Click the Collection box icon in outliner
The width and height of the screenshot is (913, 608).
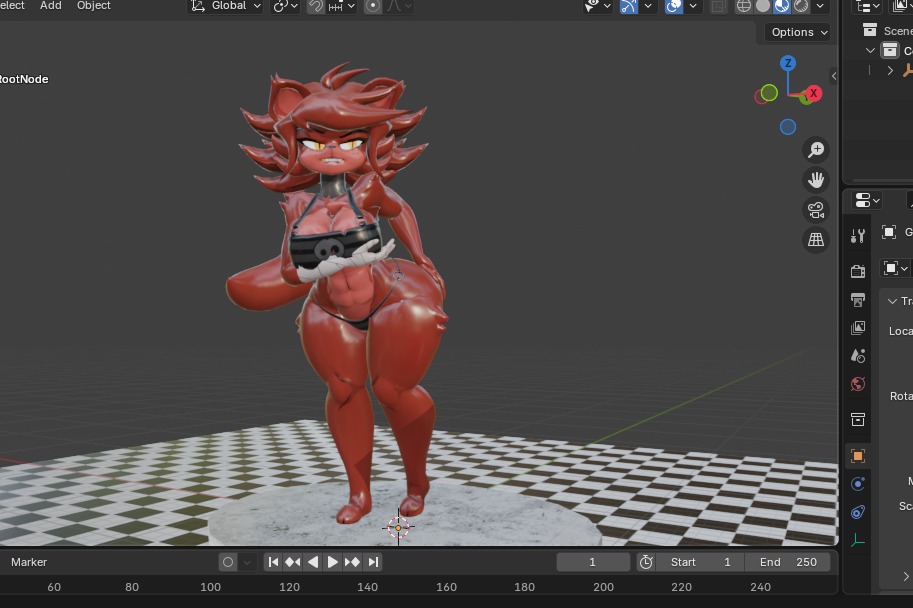pos(890,51)
